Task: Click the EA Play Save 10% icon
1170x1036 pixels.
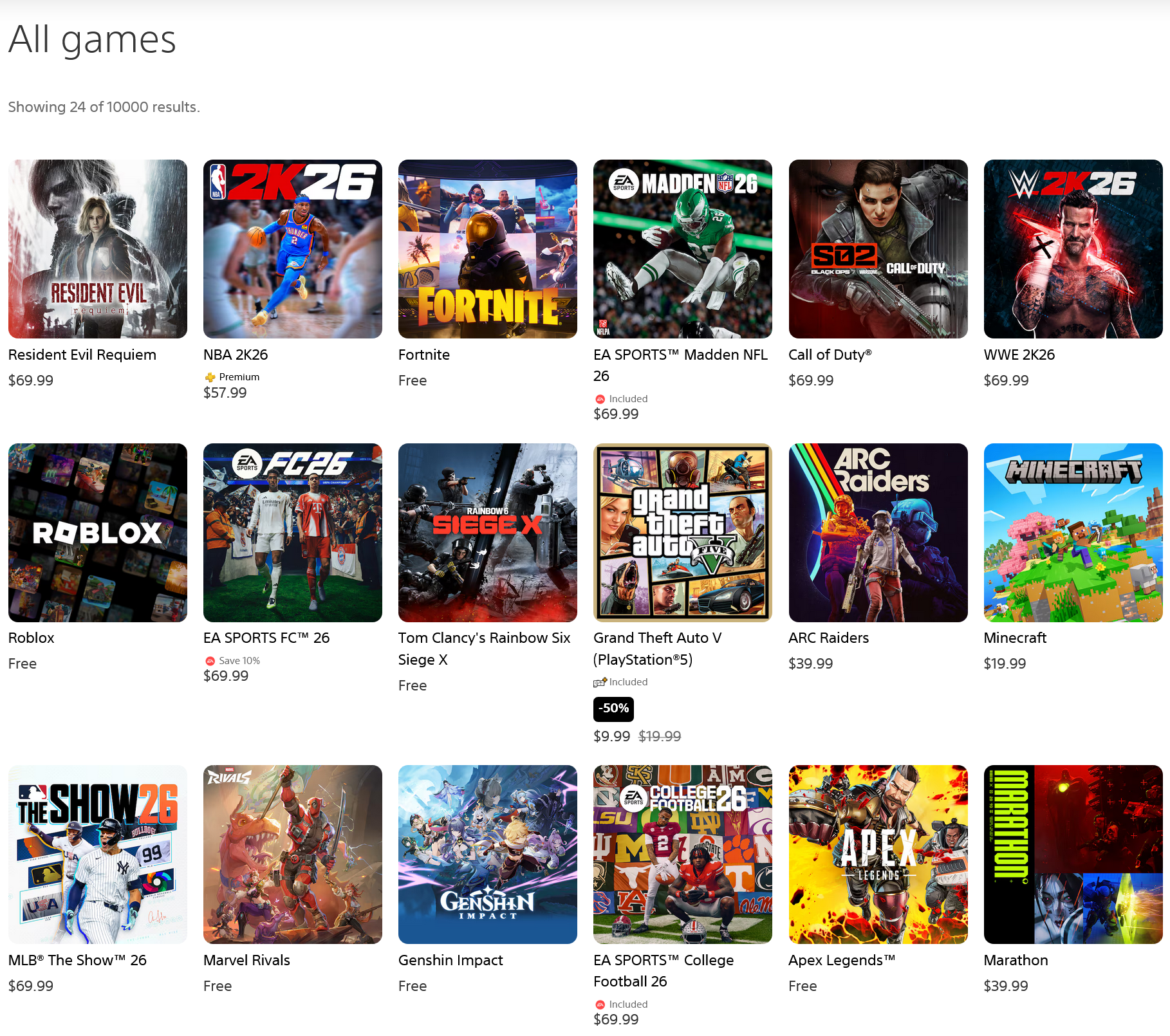Action: [210, 661]
